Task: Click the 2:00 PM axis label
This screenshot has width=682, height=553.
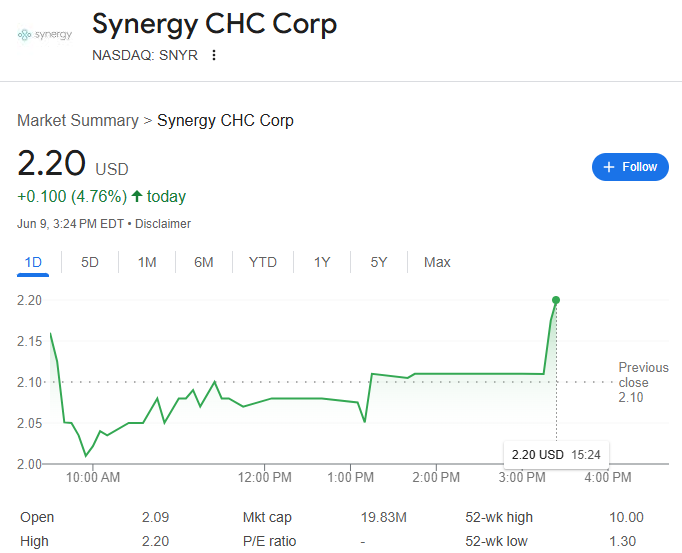Action: 436,477
